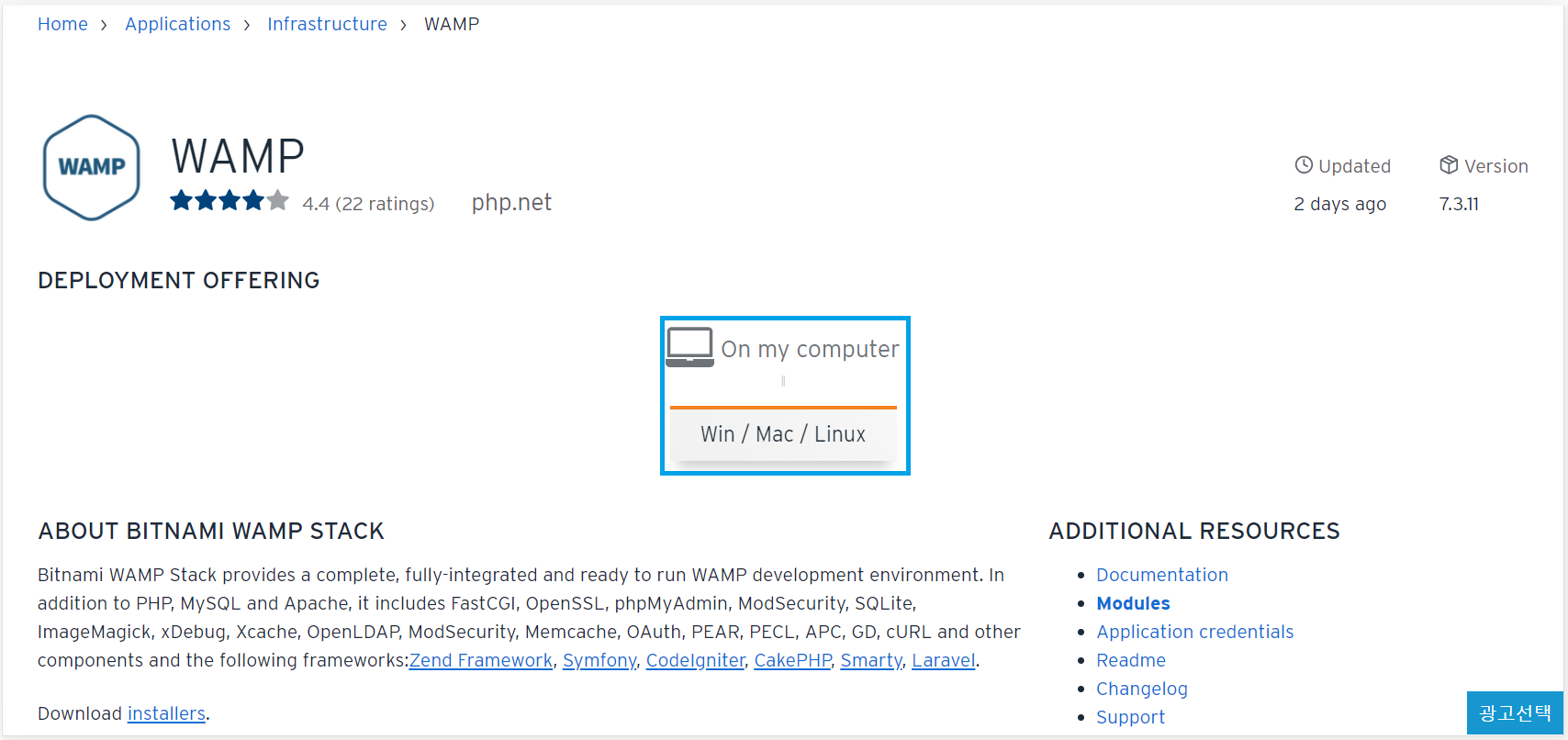Viewport: 1568px width, 740px height.
Task: Click the ABOUT BITNAMI WAMP STACK heading
Action: [x=211, y=531]
